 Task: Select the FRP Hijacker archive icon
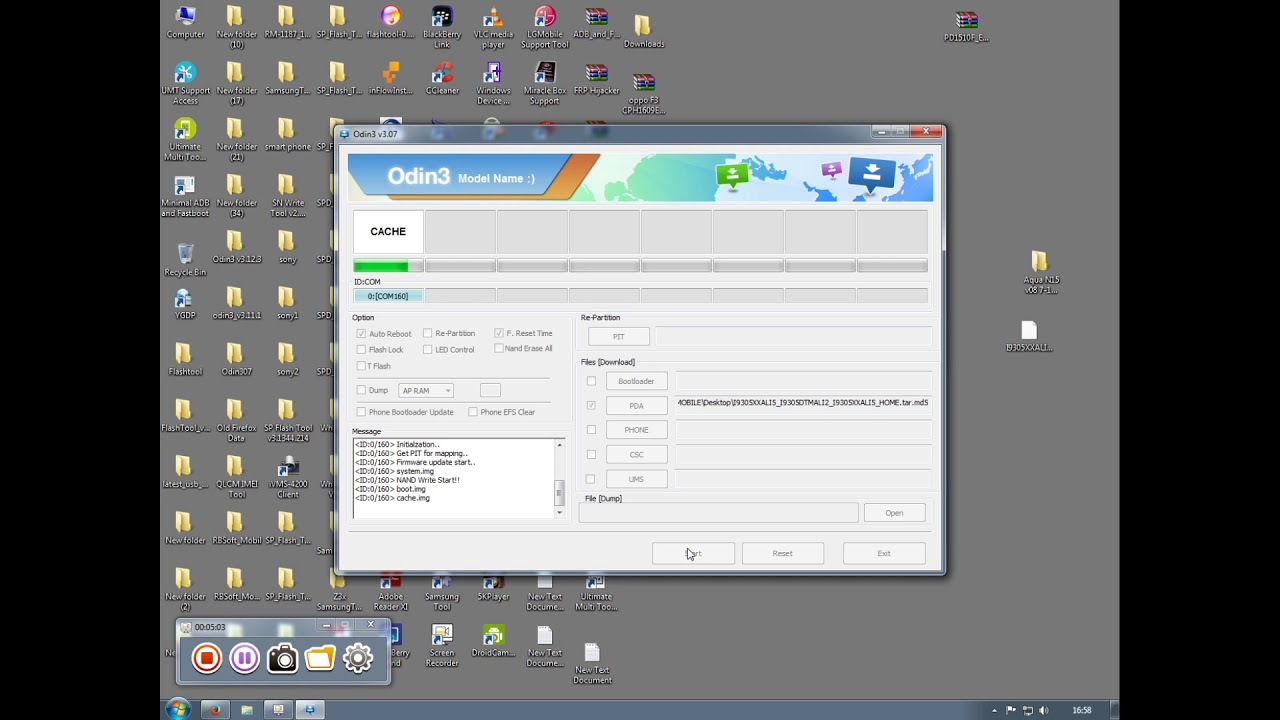coord(597,79)
